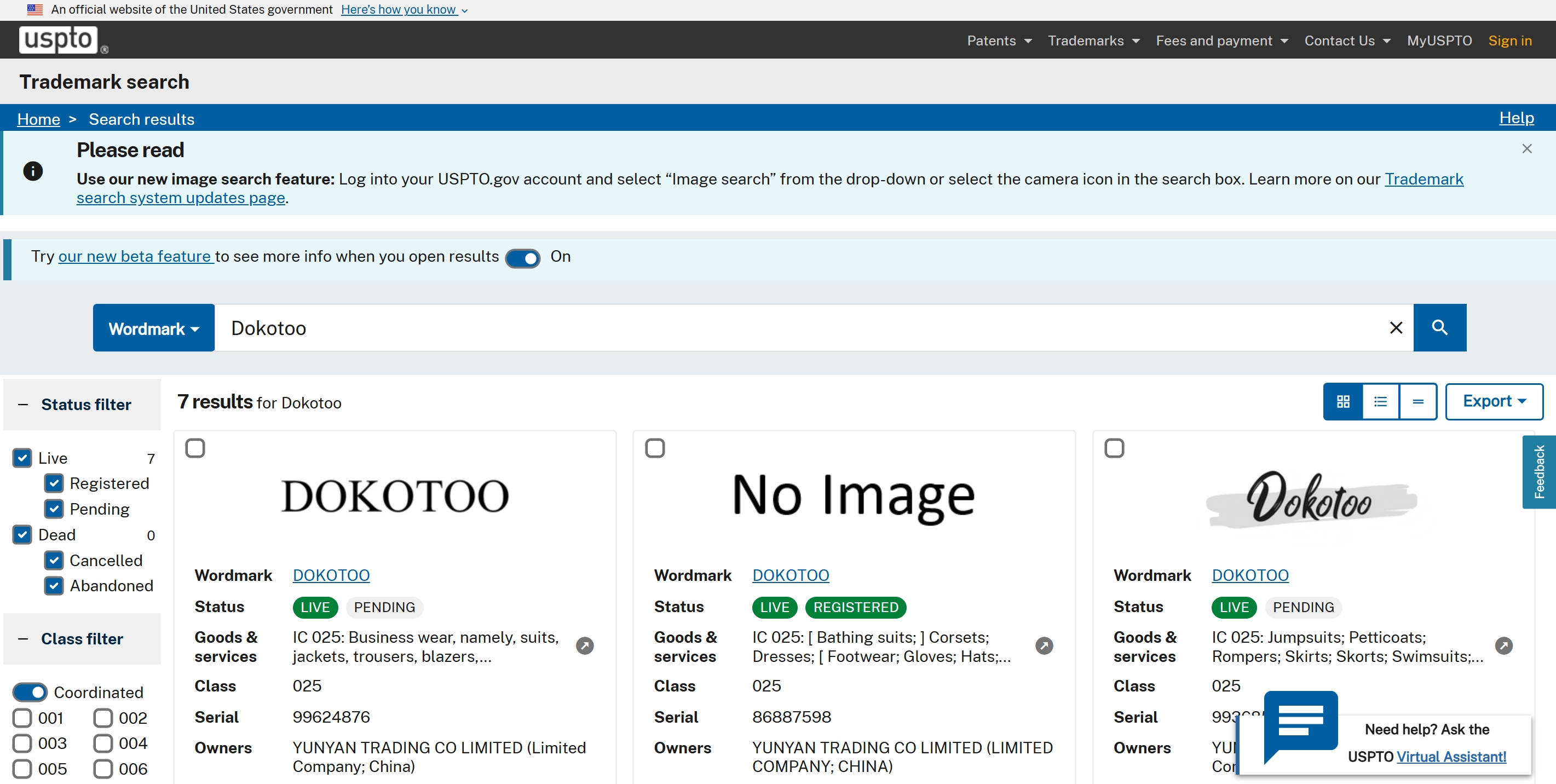
Task: Go to Home breadcrumb
Action: click(x=39, y=119)
